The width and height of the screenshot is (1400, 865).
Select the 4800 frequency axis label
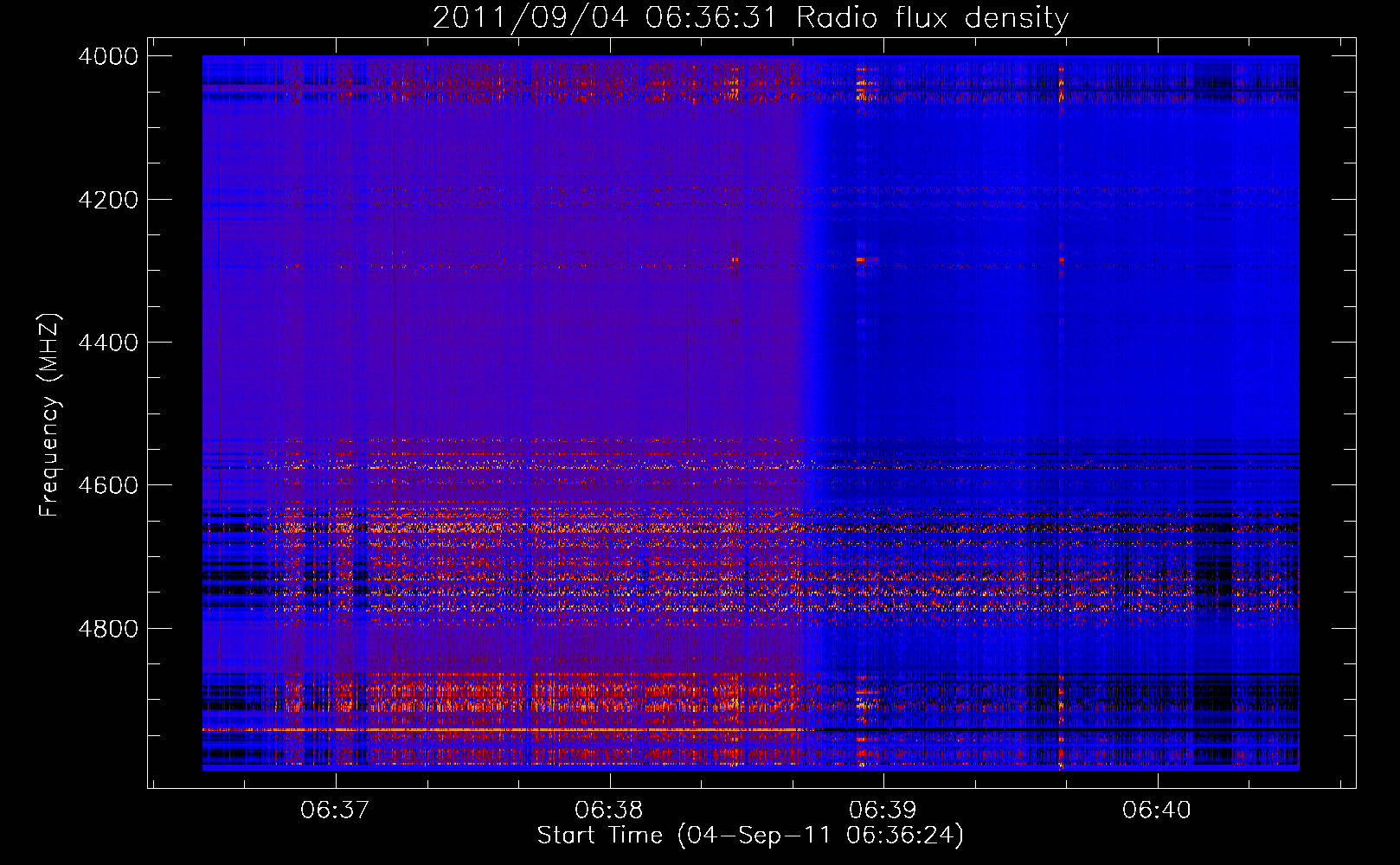pos(108,629)
